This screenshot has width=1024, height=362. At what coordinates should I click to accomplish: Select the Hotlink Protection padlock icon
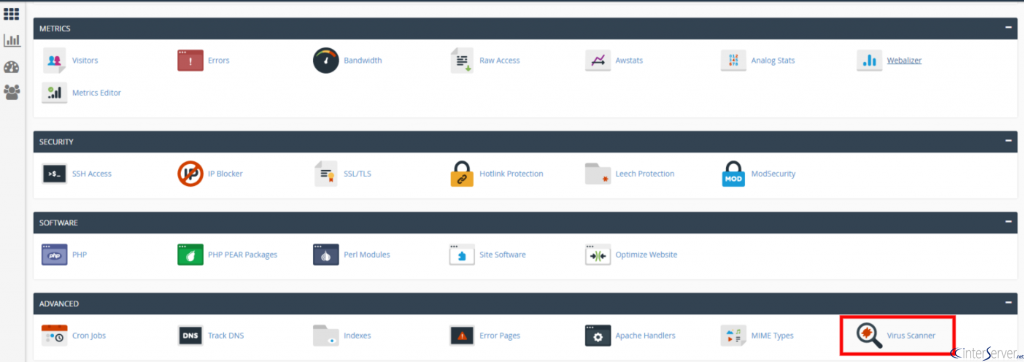[x=462, y=174]
